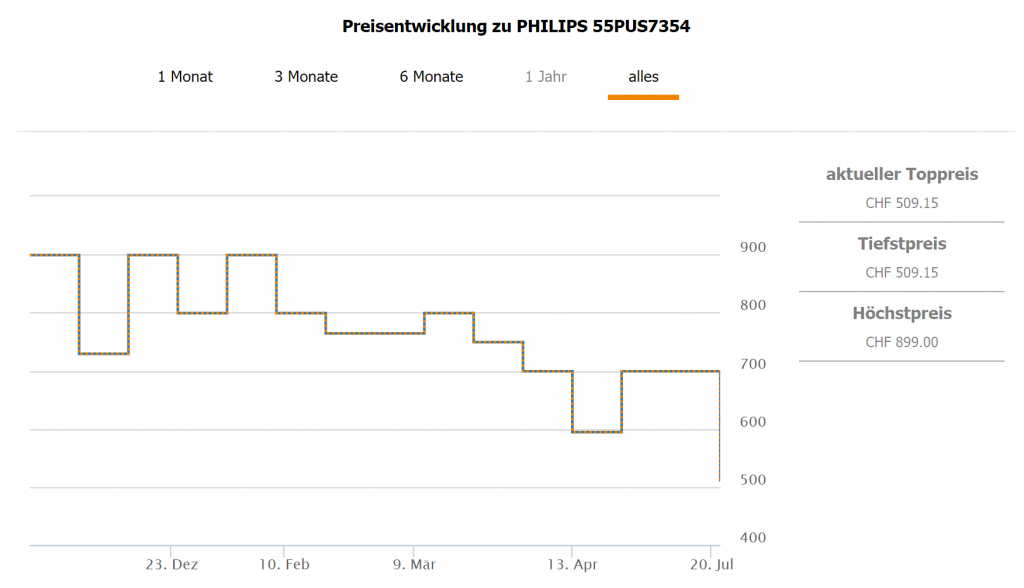Select the "Tiefstpreis" heading
The width and height of the screenshot is (1024, 588).
(901, 244)
